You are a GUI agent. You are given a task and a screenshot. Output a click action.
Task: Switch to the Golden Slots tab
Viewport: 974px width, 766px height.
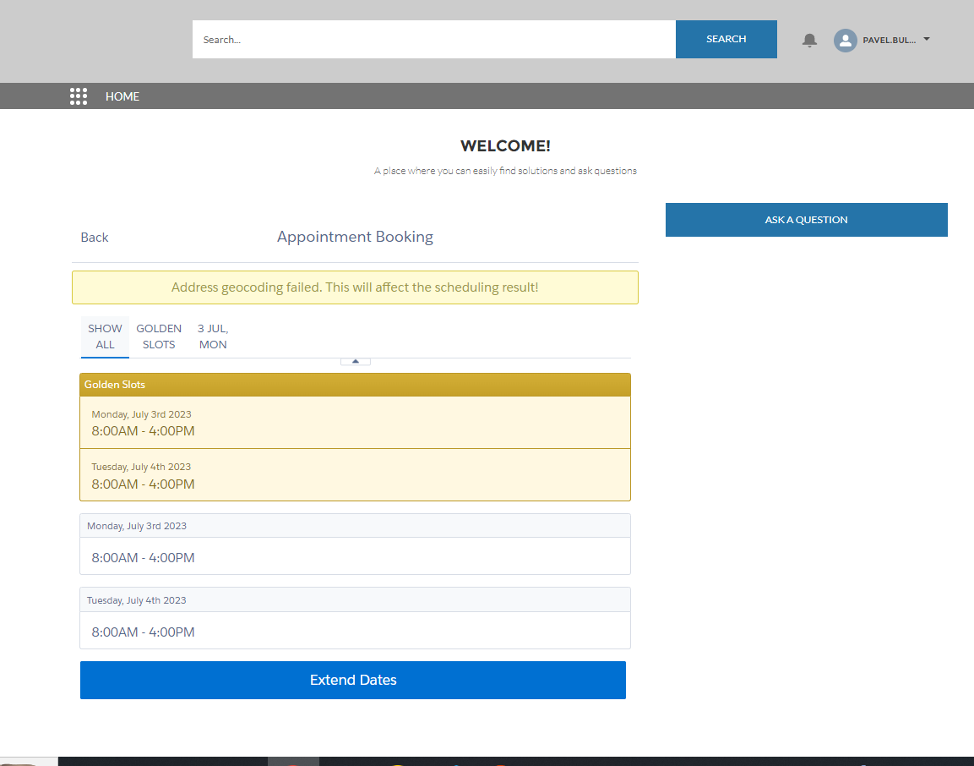click(159, 336)
